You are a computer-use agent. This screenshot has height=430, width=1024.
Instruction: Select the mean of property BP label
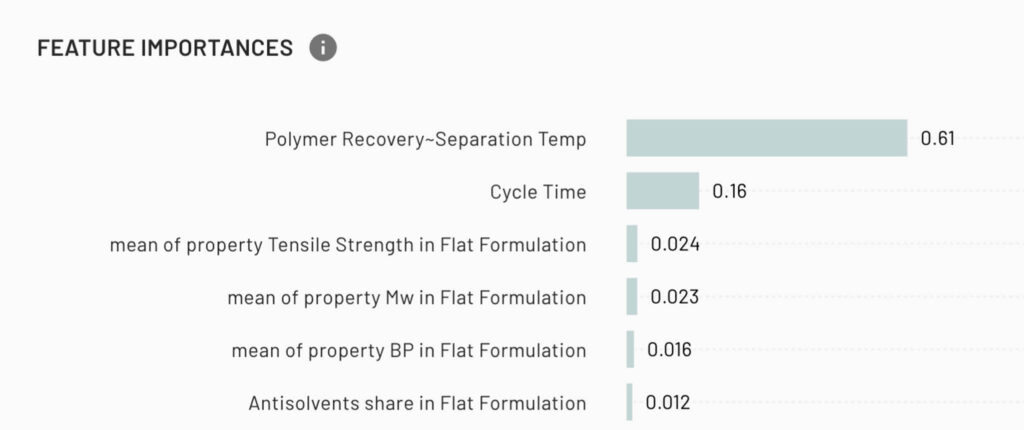tap(409, 351)
